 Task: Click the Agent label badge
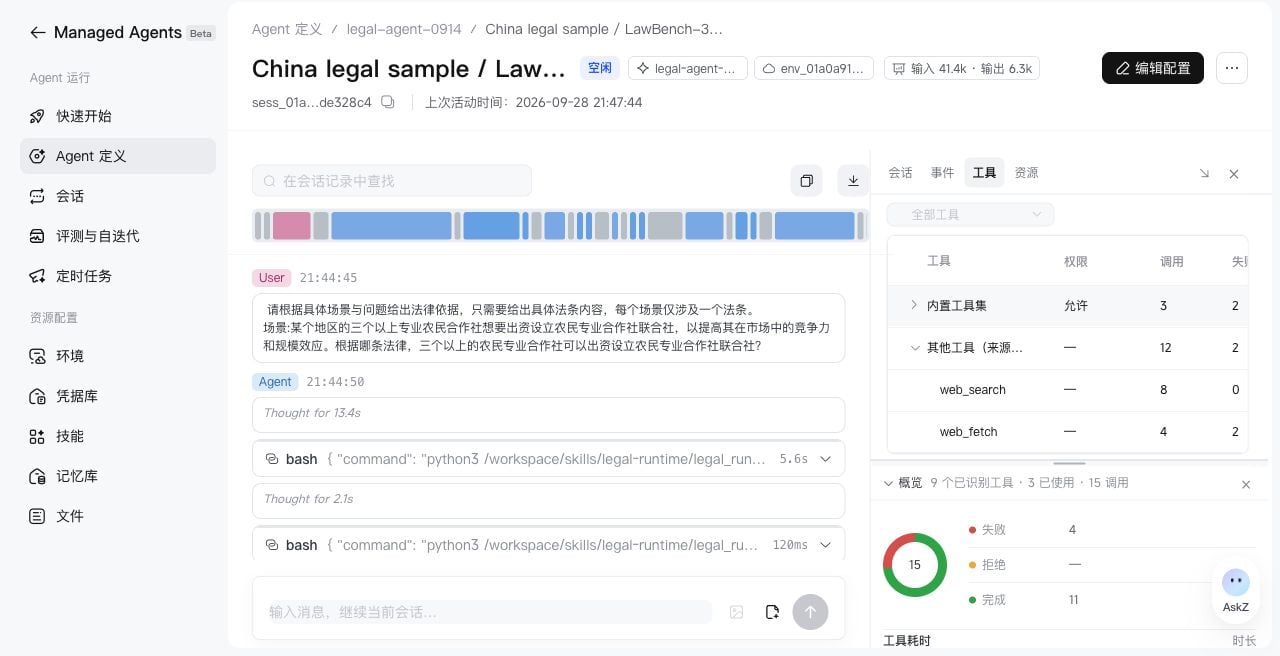tap(275, 382)
